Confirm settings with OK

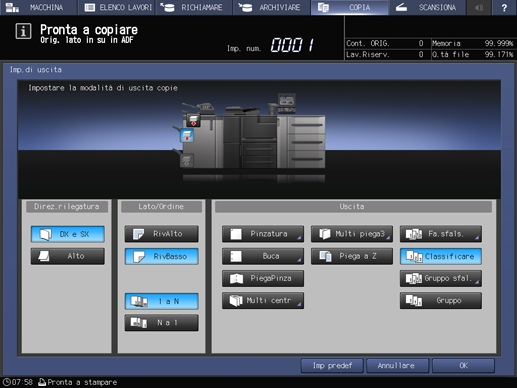(x=464, y=366)
